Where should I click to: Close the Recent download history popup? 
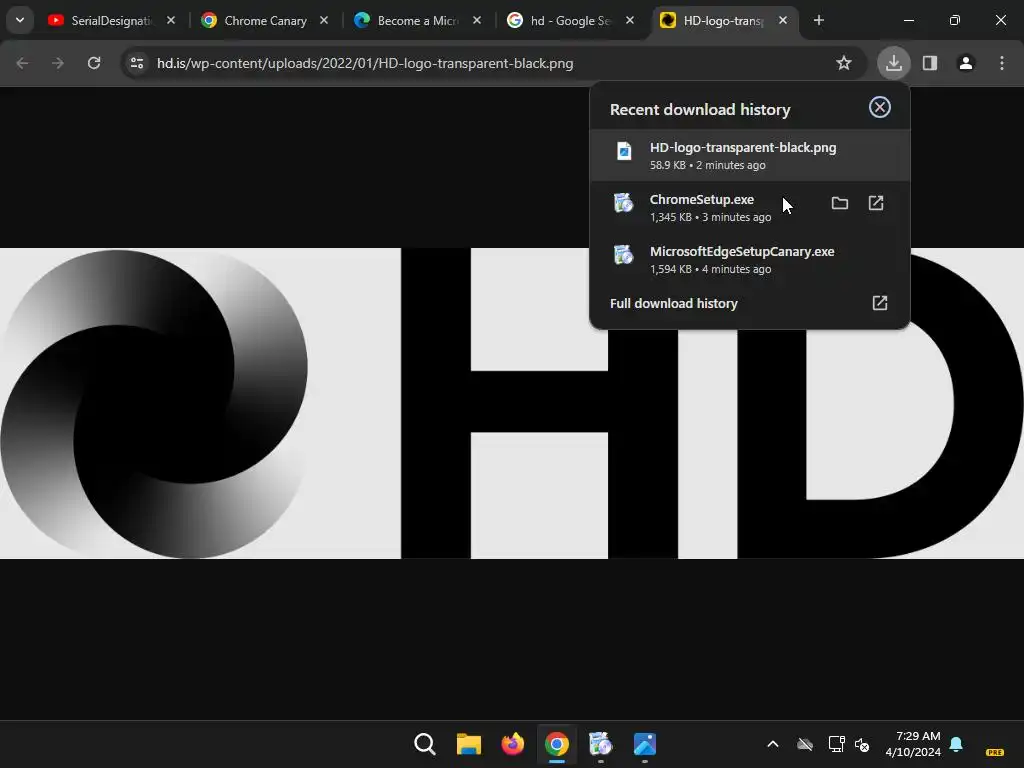point(880,107)
